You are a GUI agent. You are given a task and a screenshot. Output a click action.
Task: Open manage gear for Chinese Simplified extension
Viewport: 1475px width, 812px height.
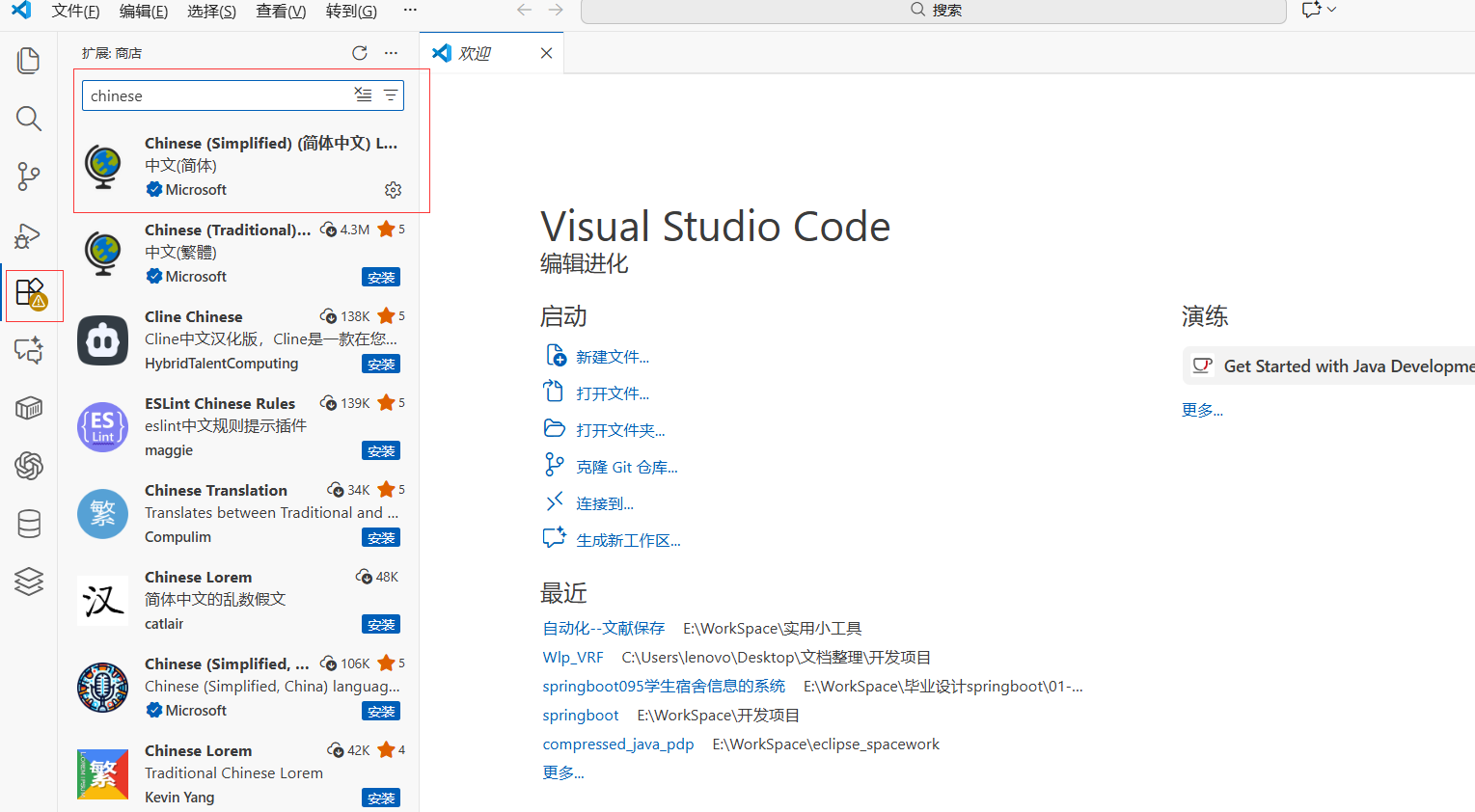tap(393, 190)
